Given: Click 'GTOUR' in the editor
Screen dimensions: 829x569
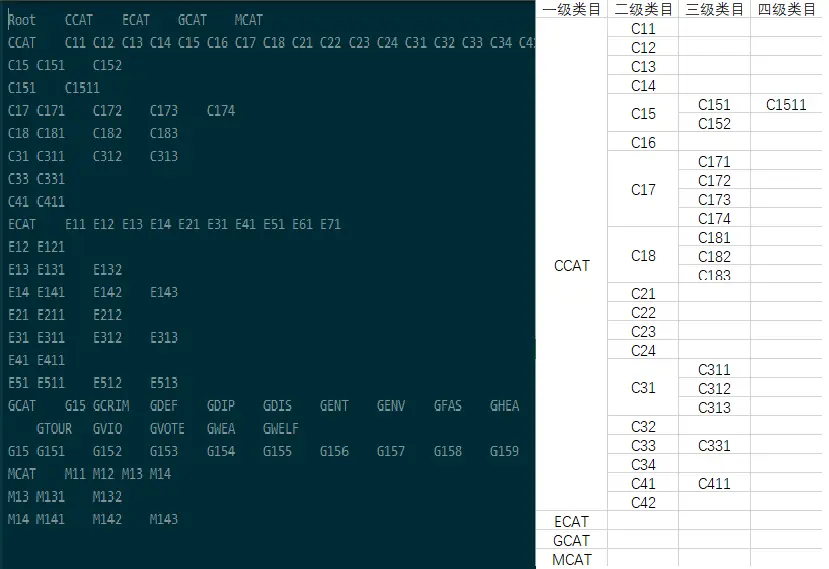Looking at the screenshot, I should pos(54,428).
